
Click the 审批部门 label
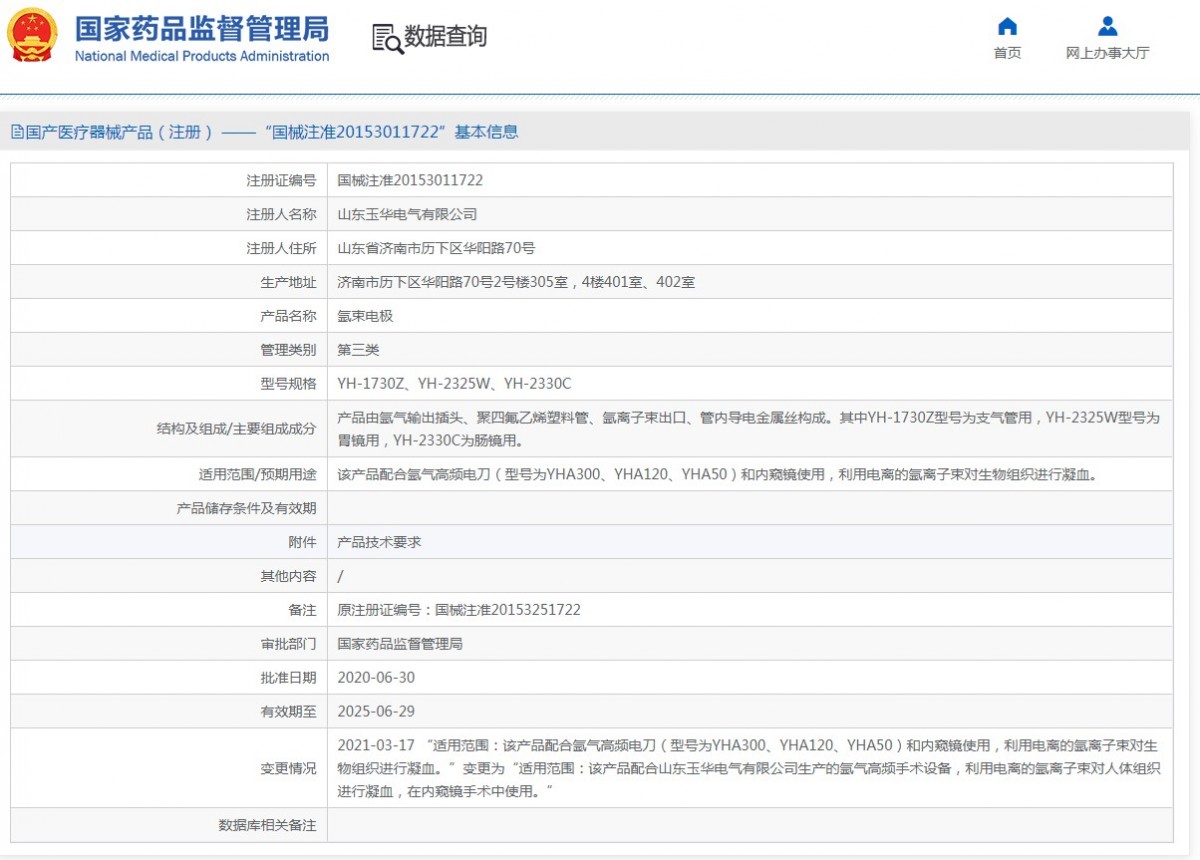tap(288, 644)
